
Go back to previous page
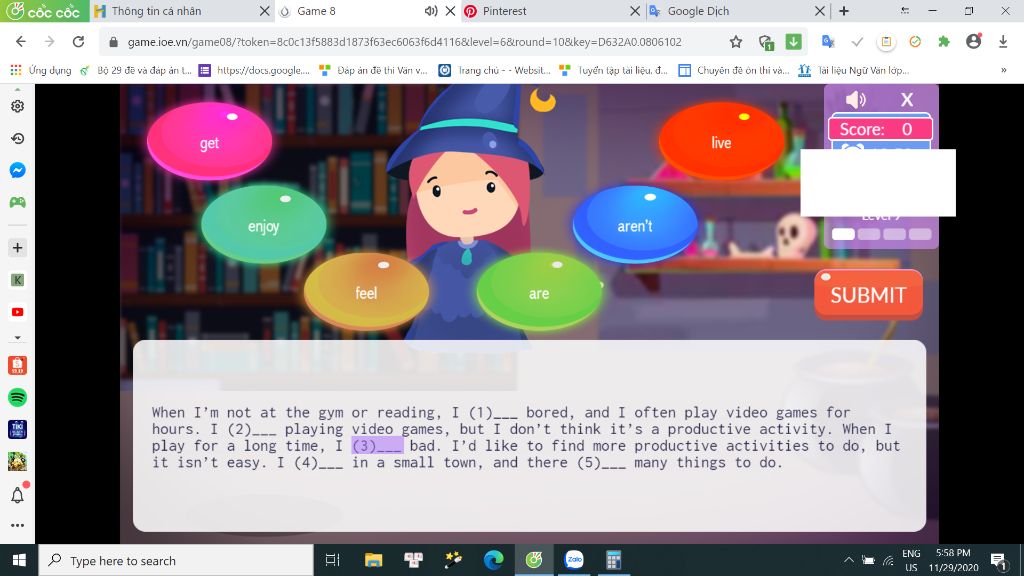pyautogui.click(x=21, y=42)
